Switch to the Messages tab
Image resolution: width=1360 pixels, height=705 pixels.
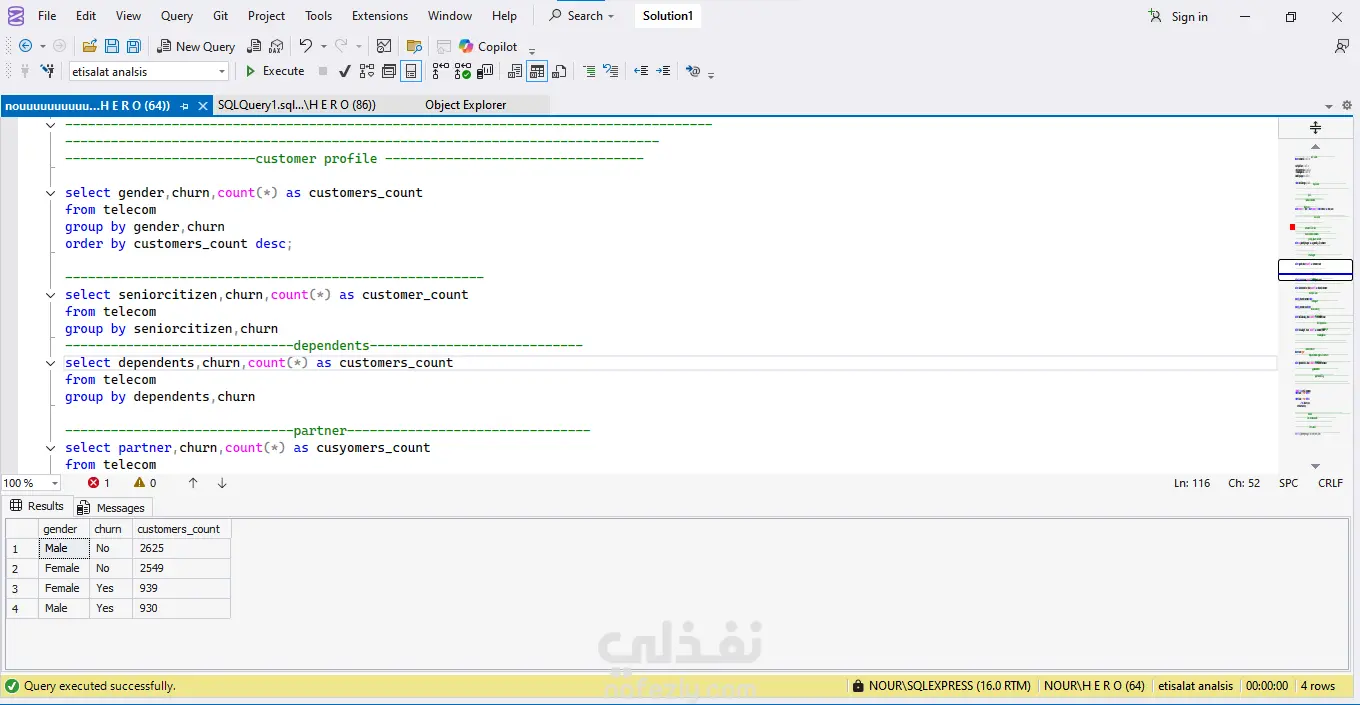click(112, 508)
